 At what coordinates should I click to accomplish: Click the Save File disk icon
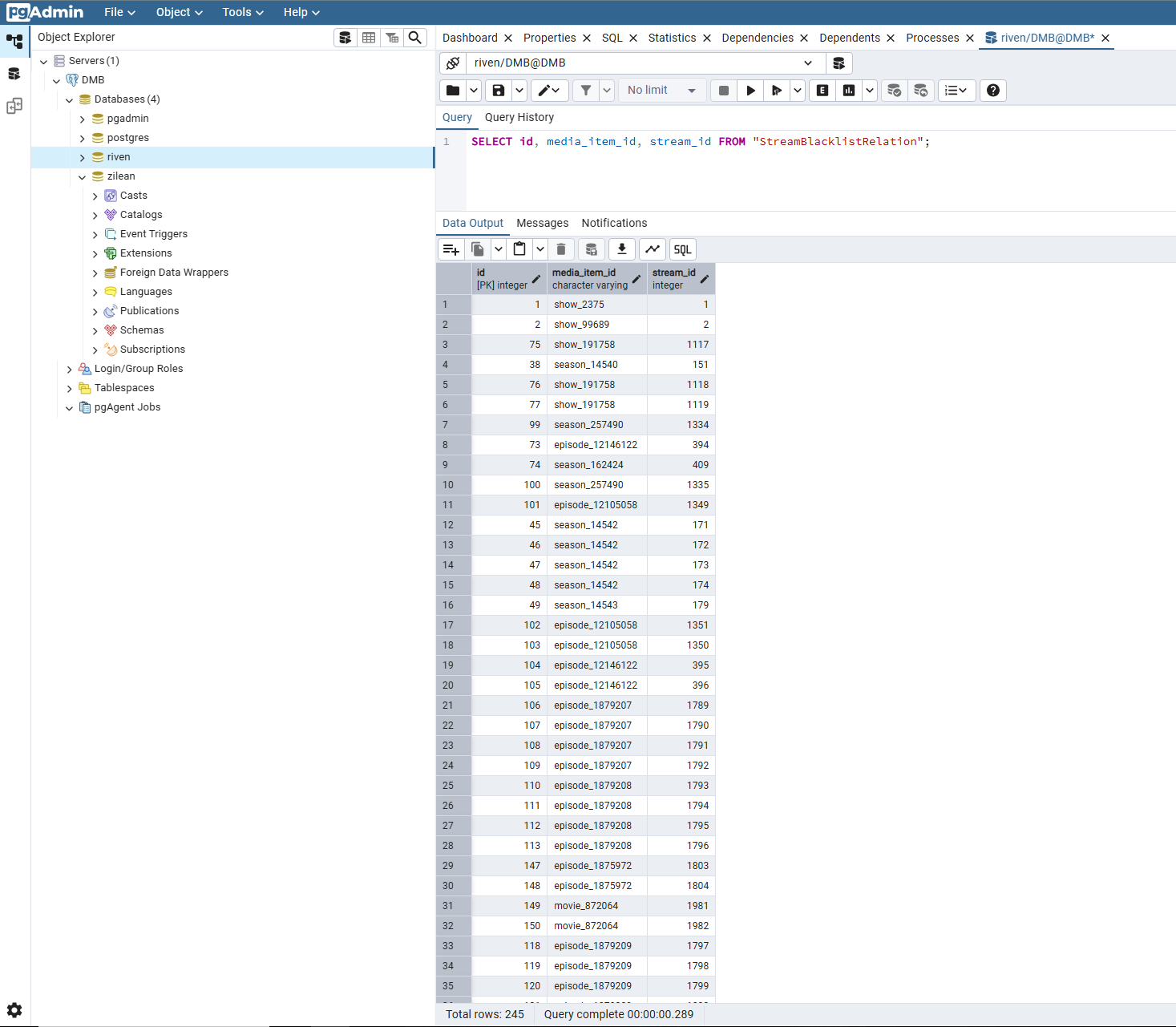pos(499,91)
